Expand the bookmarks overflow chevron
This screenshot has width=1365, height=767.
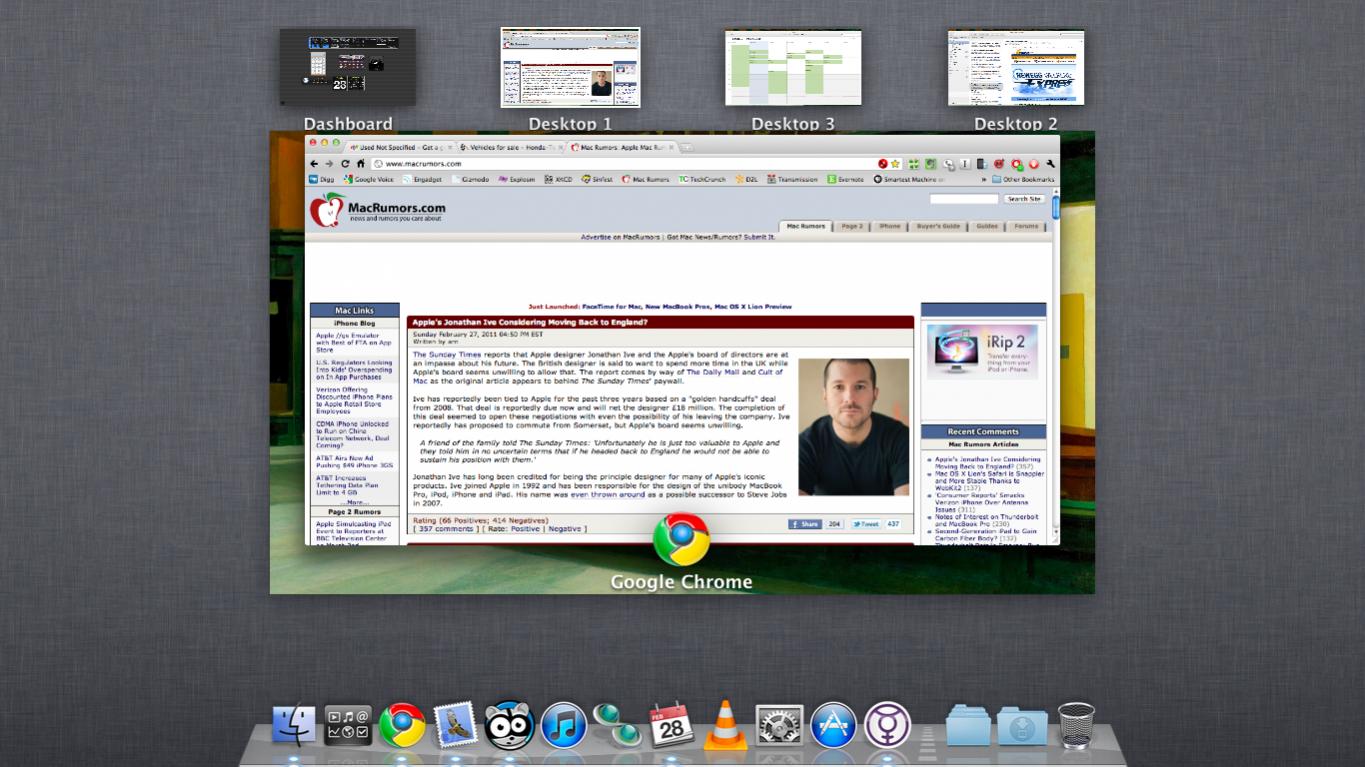(x=983, y=180)
